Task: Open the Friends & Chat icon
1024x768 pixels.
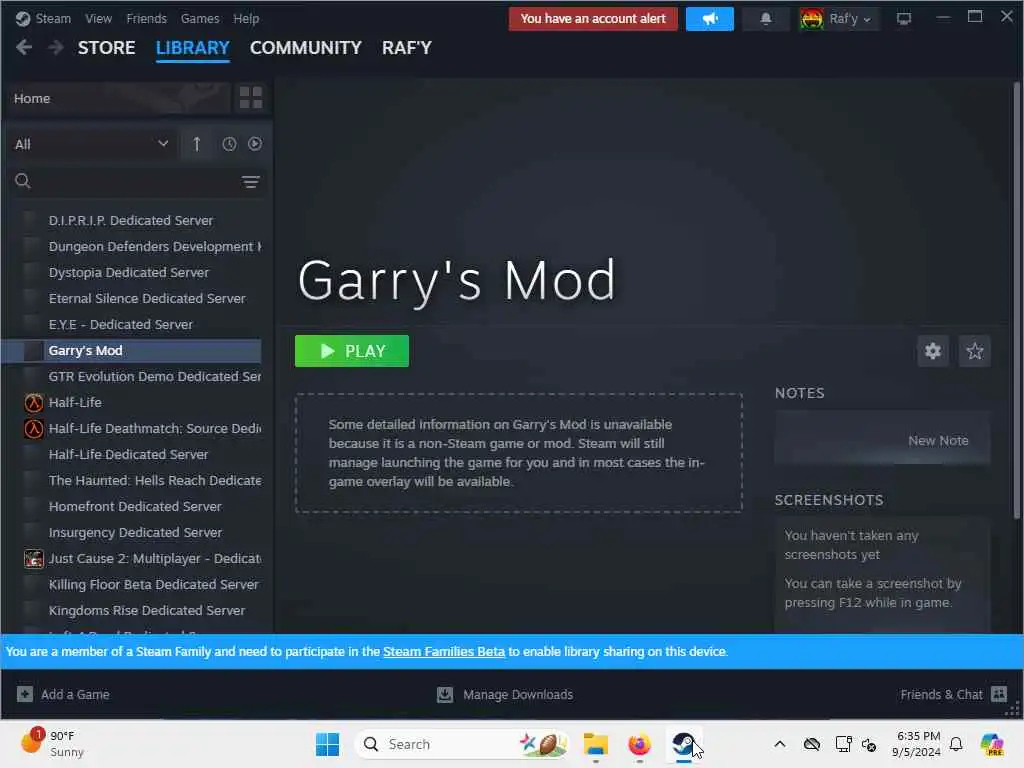Action: (999, 694)
